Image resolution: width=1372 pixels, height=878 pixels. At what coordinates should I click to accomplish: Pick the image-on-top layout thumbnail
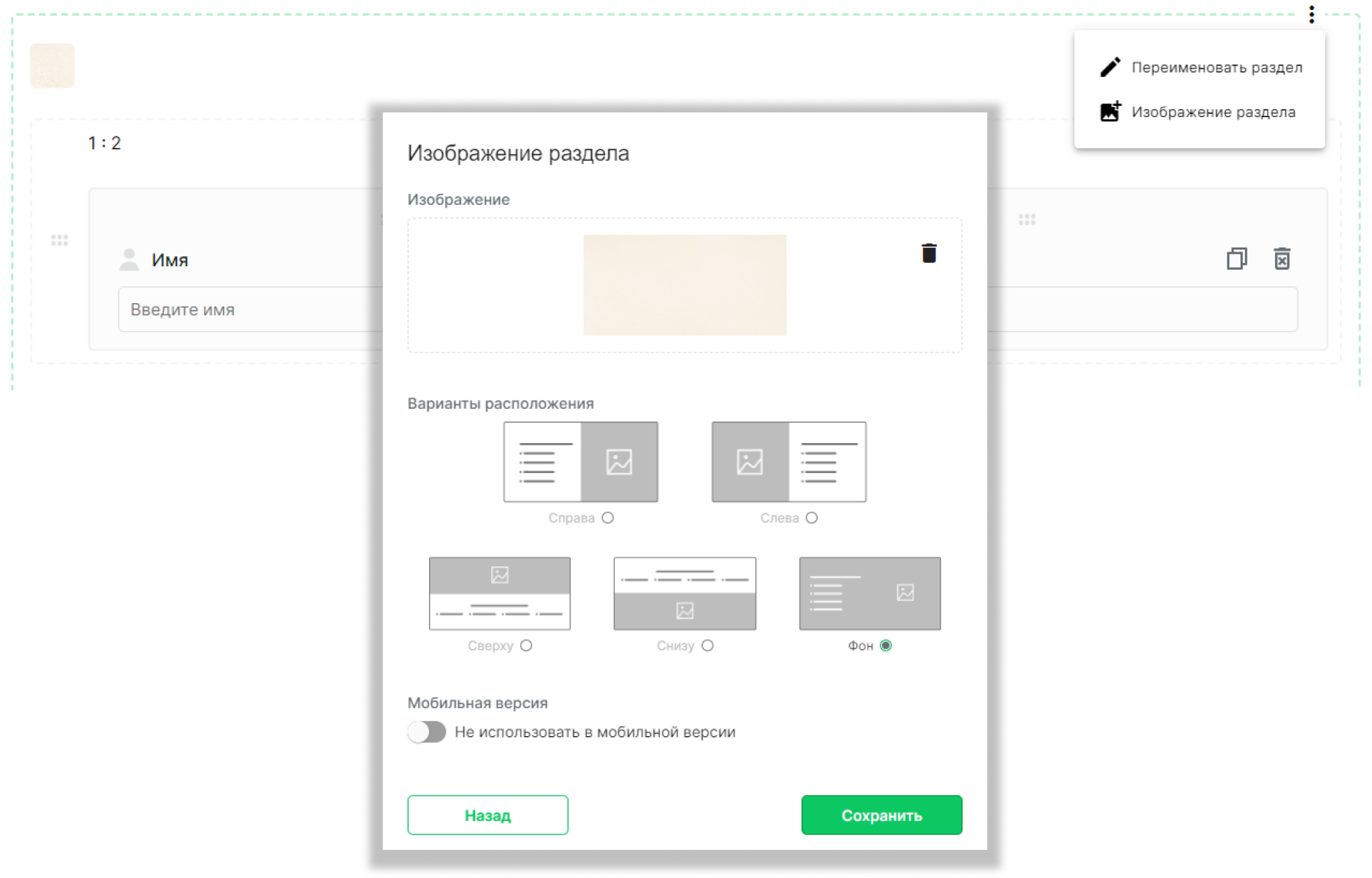[500, 594]
